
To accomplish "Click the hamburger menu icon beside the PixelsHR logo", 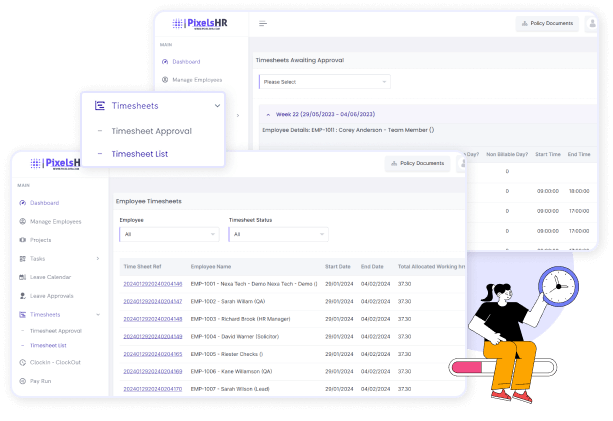I will point(263,24).
